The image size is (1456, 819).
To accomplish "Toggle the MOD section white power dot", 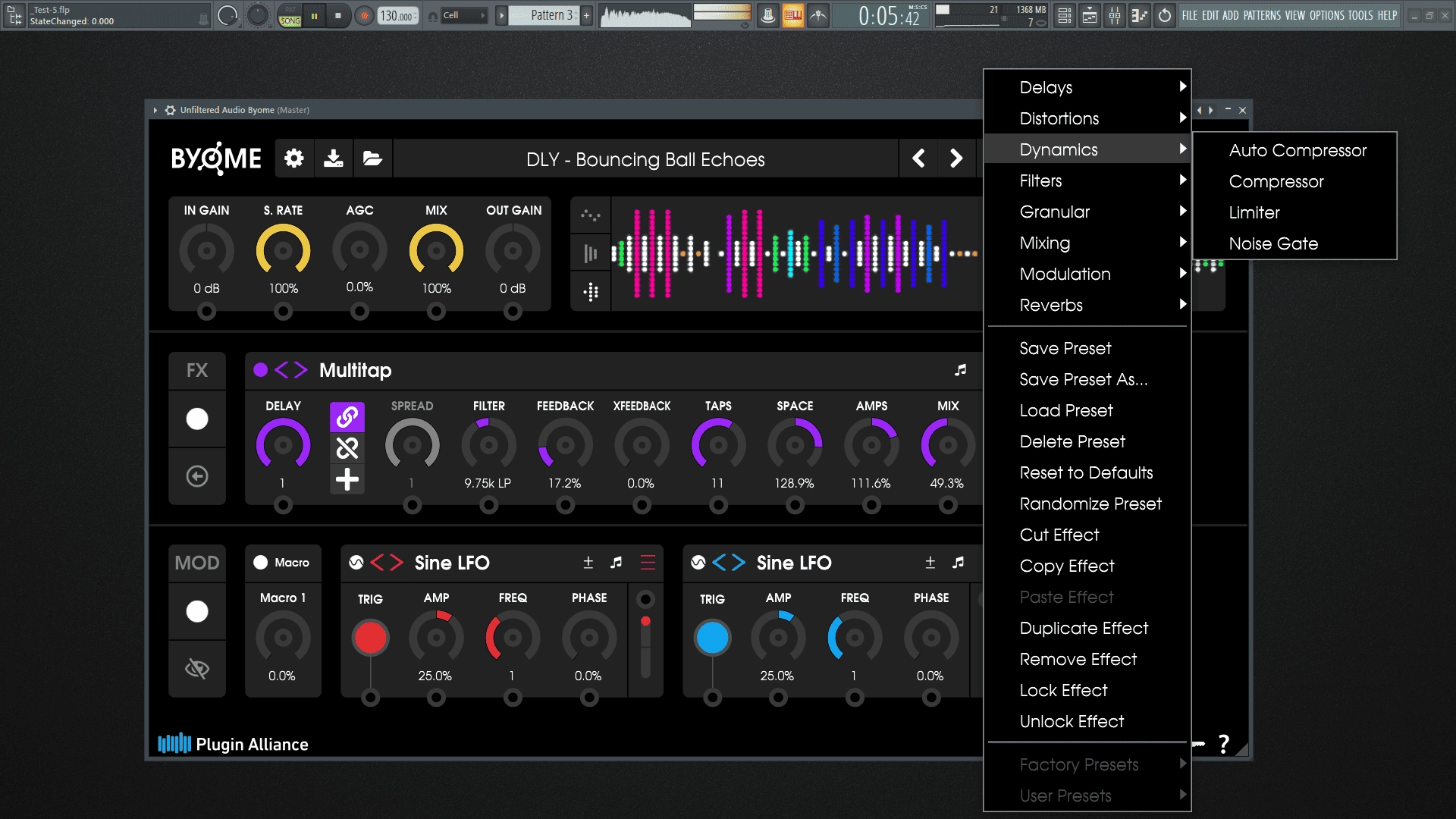I will pos(197,611).
